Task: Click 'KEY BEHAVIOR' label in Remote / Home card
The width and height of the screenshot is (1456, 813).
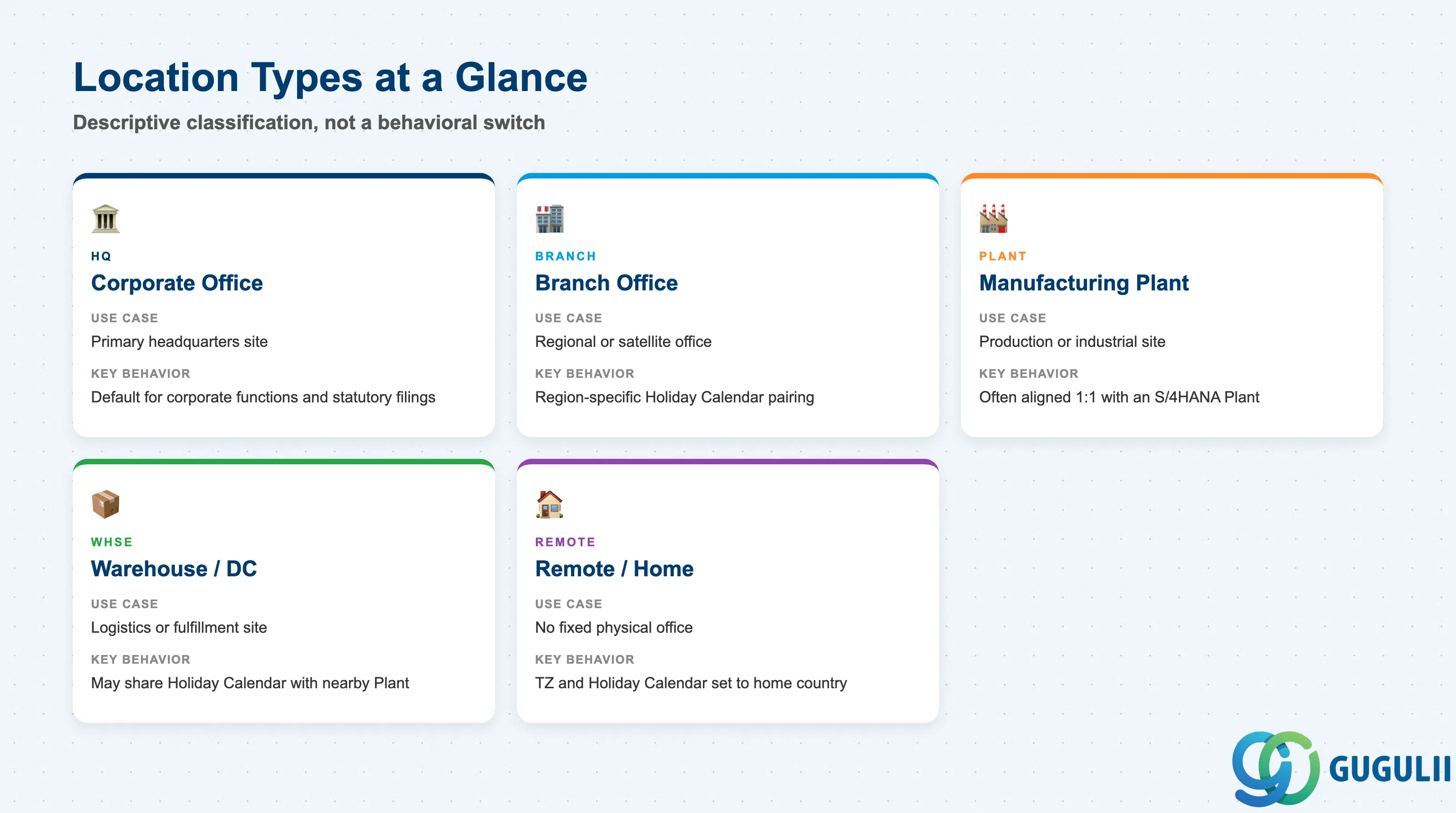Action: 584,659
